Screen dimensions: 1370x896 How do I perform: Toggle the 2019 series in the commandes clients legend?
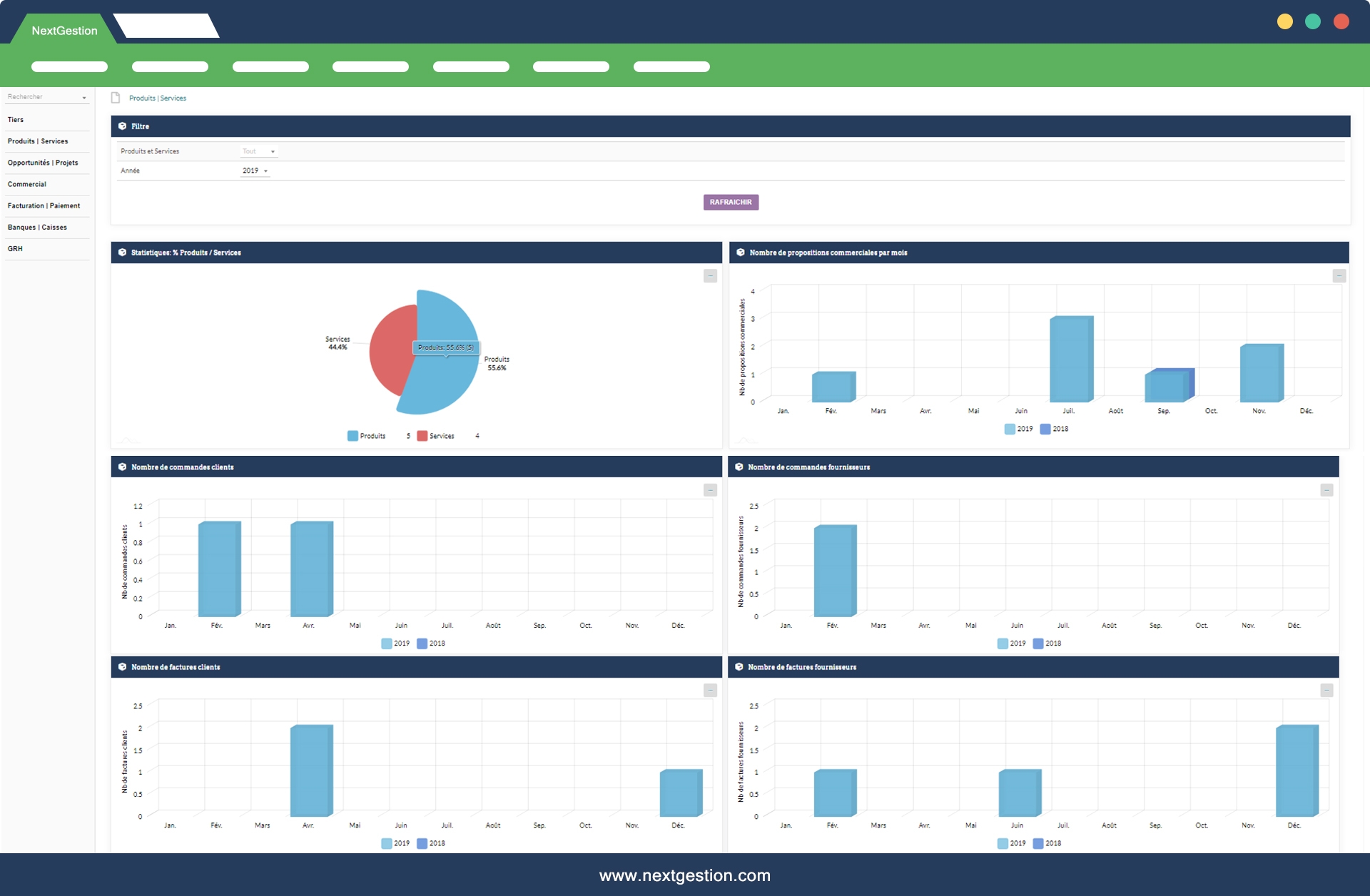click(395, 643)
